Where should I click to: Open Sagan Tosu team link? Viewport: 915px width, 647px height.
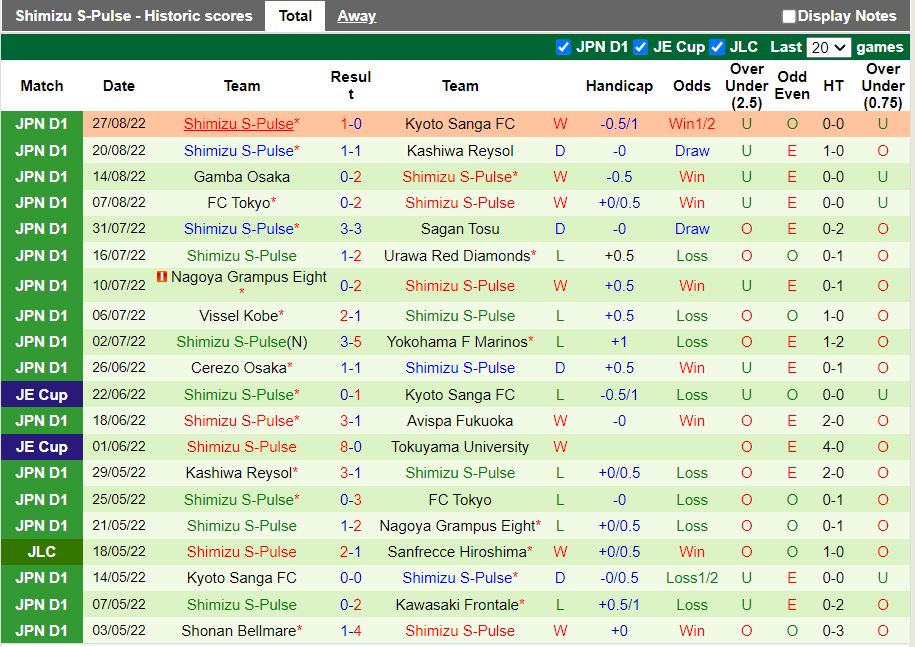tap(460, 229)
